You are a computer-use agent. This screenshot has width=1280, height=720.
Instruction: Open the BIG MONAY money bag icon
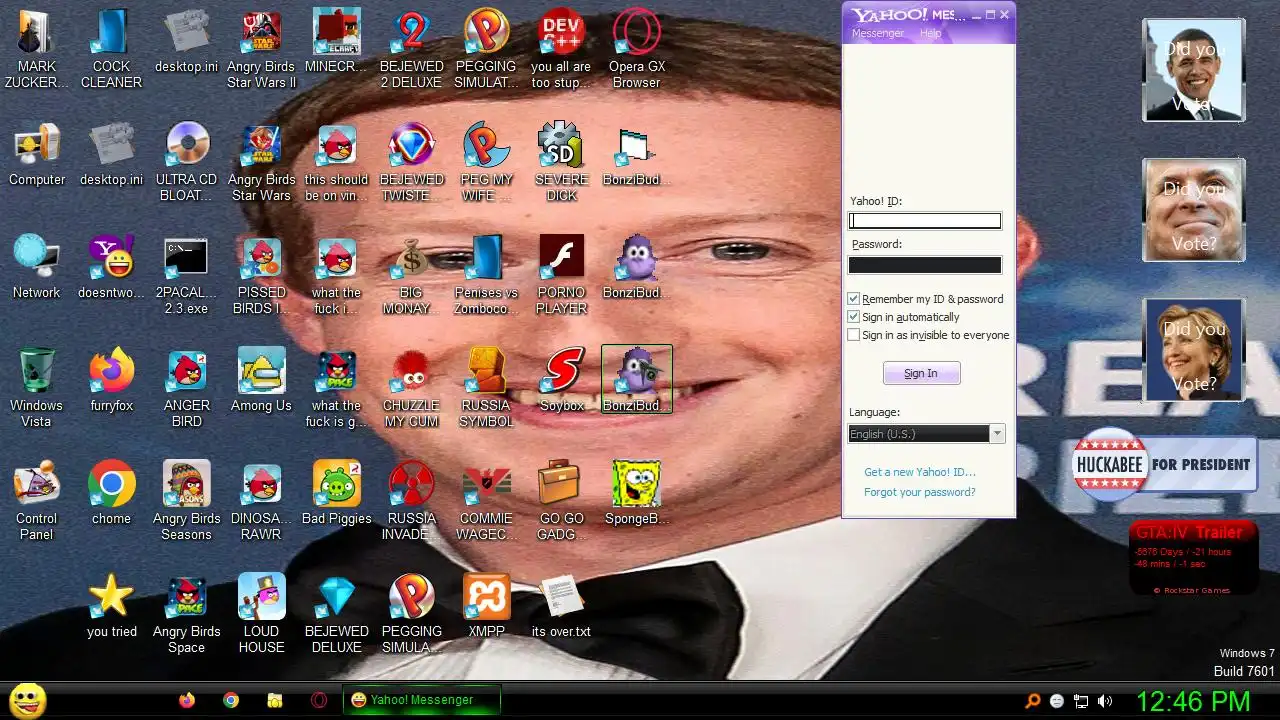pos(412,274)
